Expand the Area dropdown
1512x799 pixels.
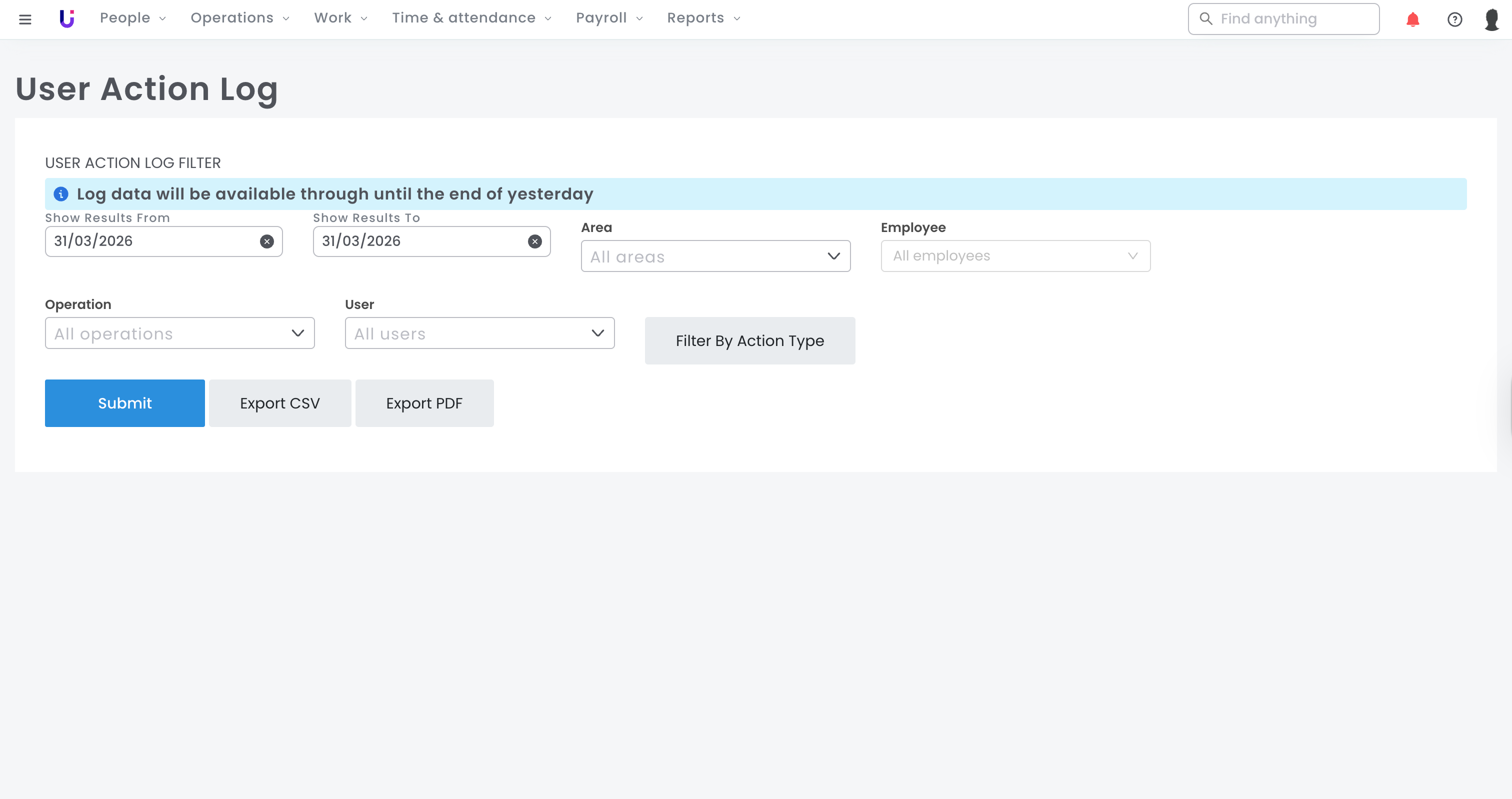tap(715, 256)
